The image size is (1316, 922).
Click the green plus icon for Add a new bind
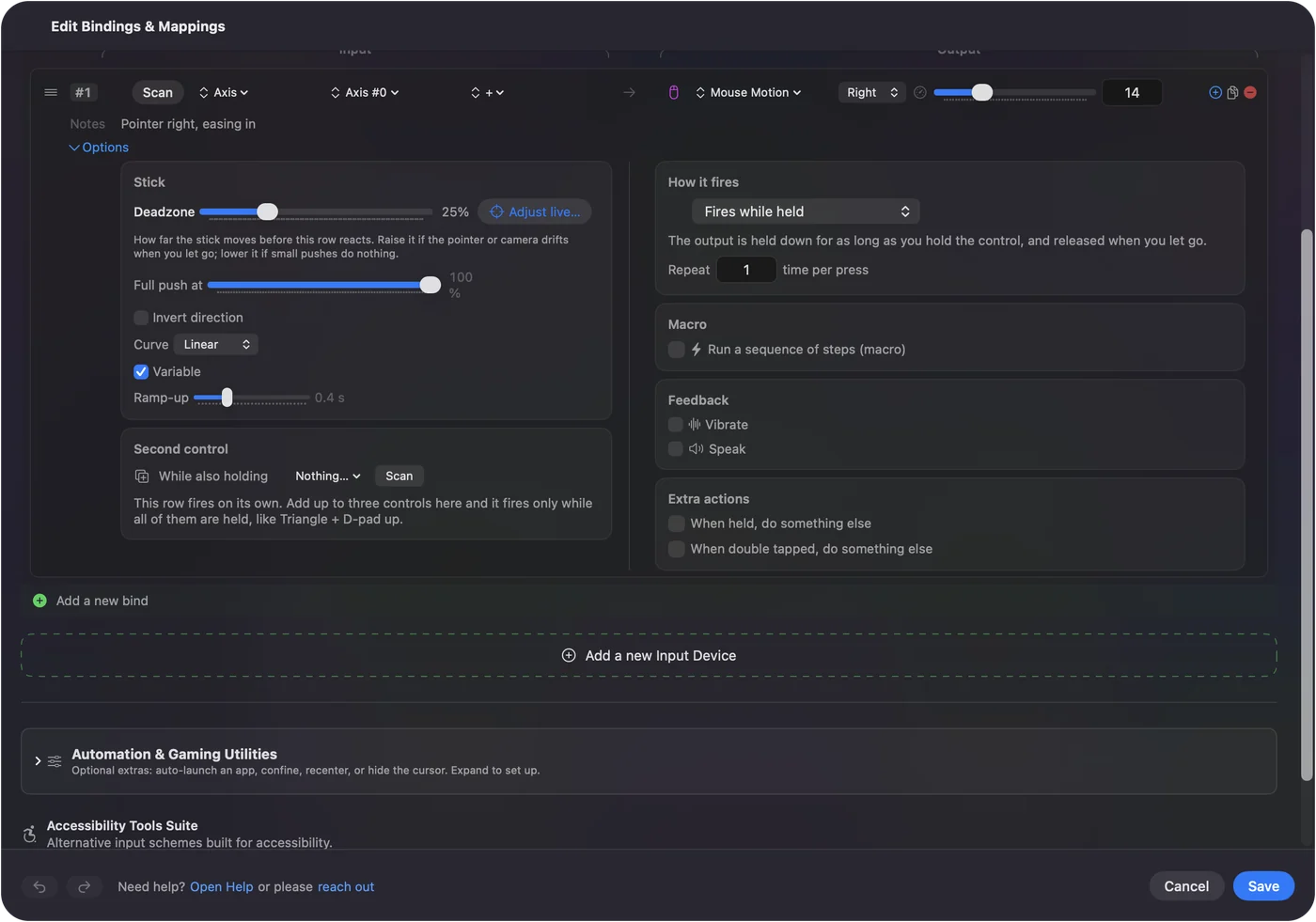pyautogui.click(x=39, y=601)
